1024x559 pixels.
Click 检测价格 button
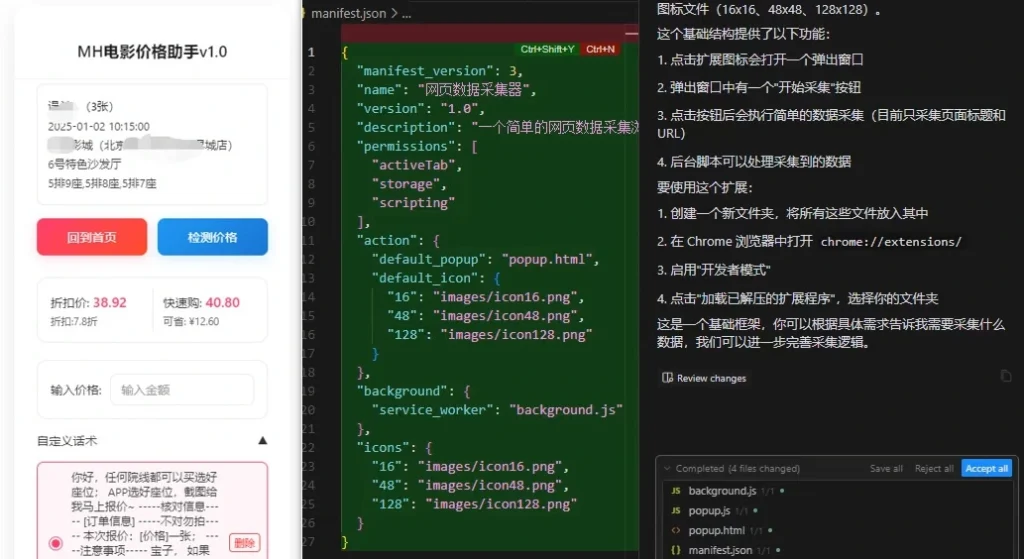tap(212, 237)
